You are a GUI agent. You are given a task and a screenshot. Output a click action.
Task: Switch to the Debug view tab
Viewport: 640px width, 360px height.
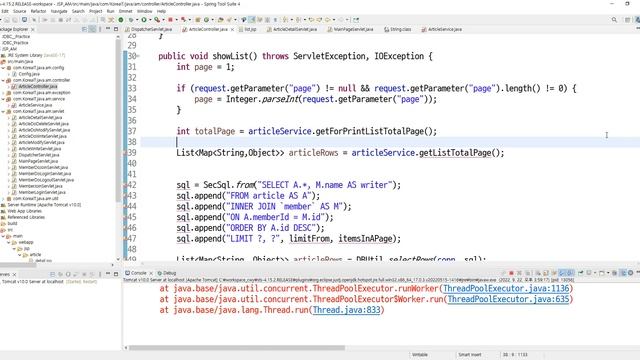tap(167, 273)
